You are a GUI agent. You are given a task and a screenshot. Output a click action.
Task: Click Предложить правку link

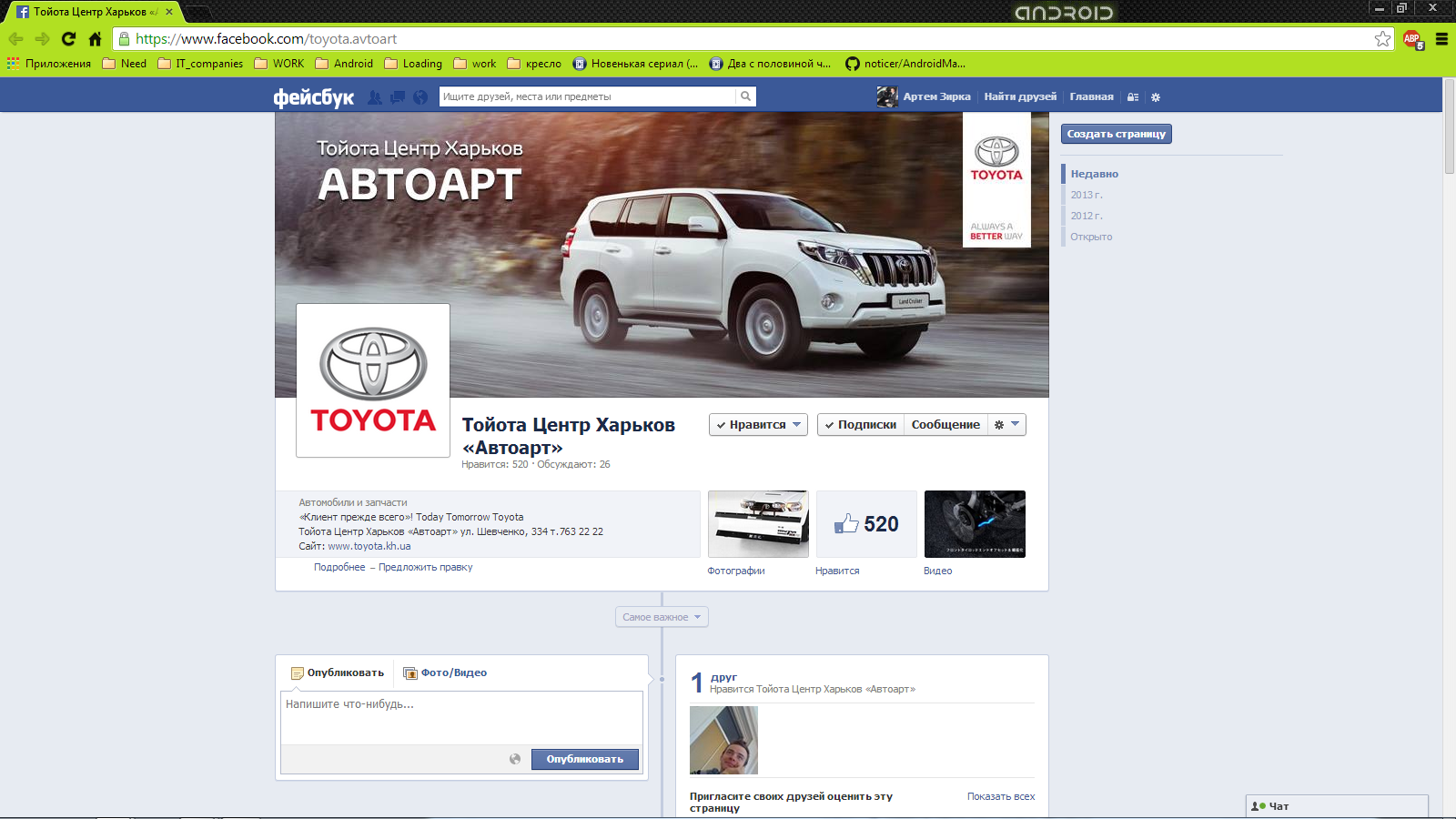point(426,567)
